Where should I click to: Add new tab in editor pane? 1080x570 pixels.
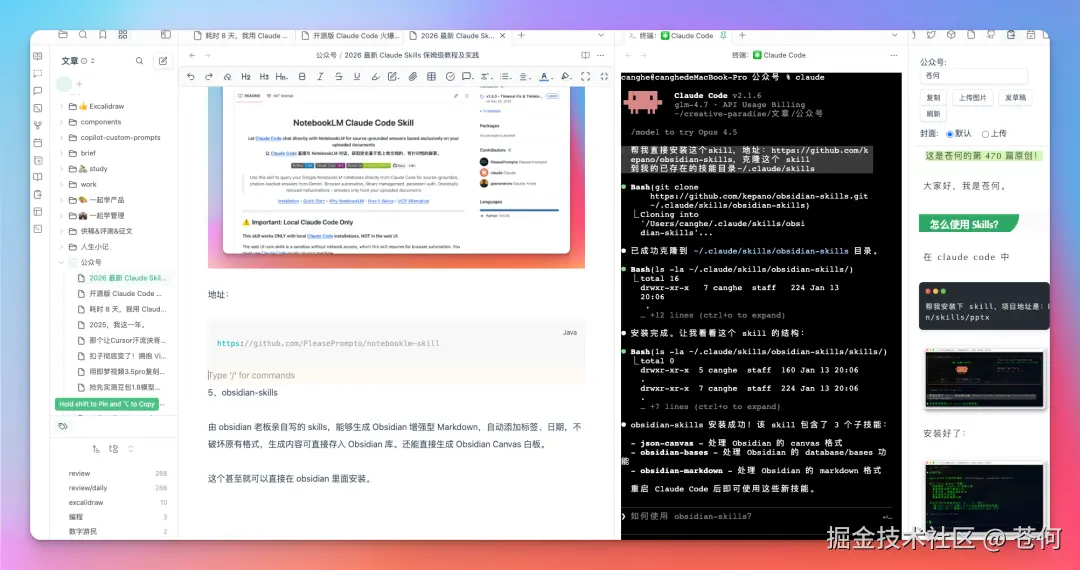(x=521, y=35)
